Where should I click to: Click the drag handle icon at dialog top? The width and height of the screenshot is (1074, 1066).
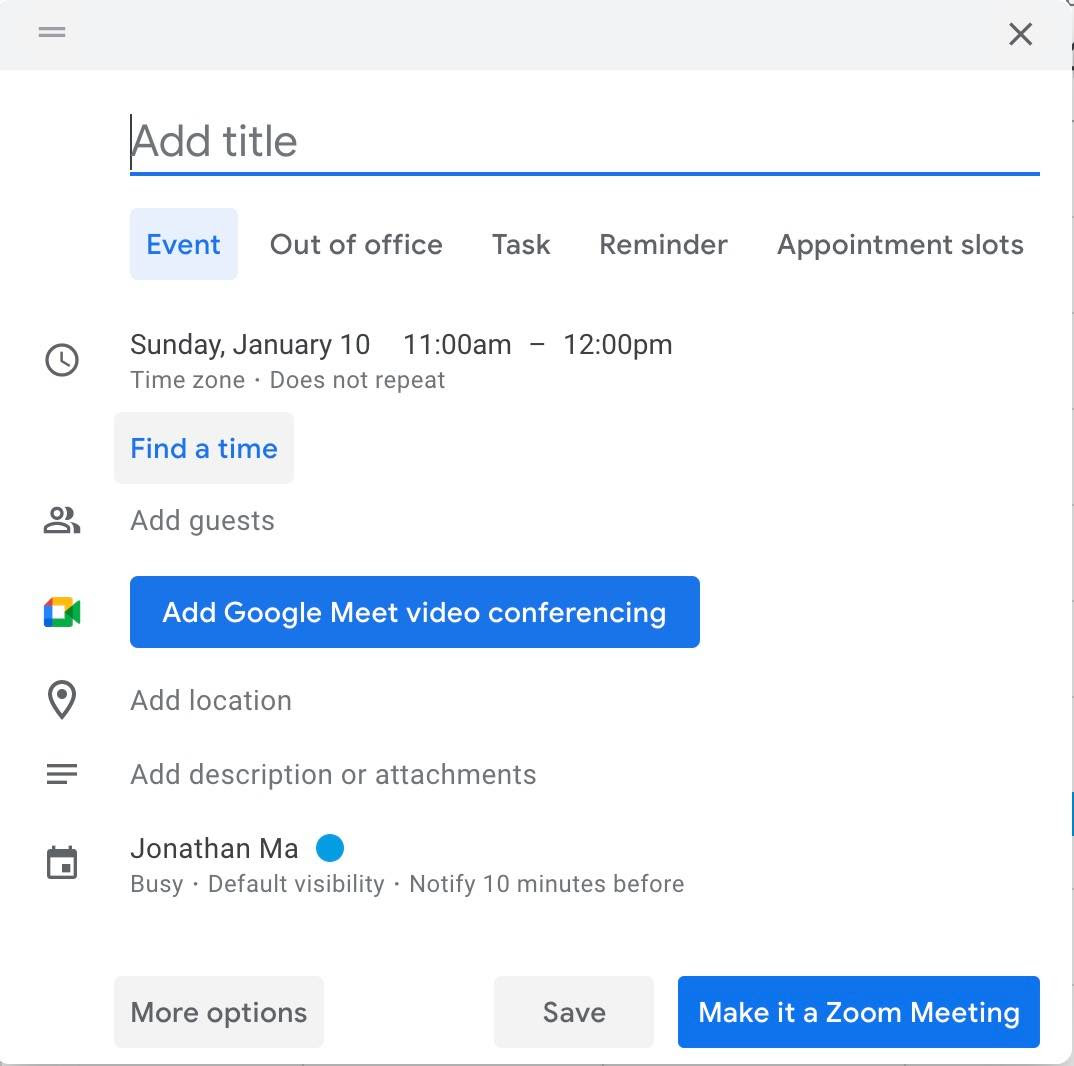[x=52, y=32]
